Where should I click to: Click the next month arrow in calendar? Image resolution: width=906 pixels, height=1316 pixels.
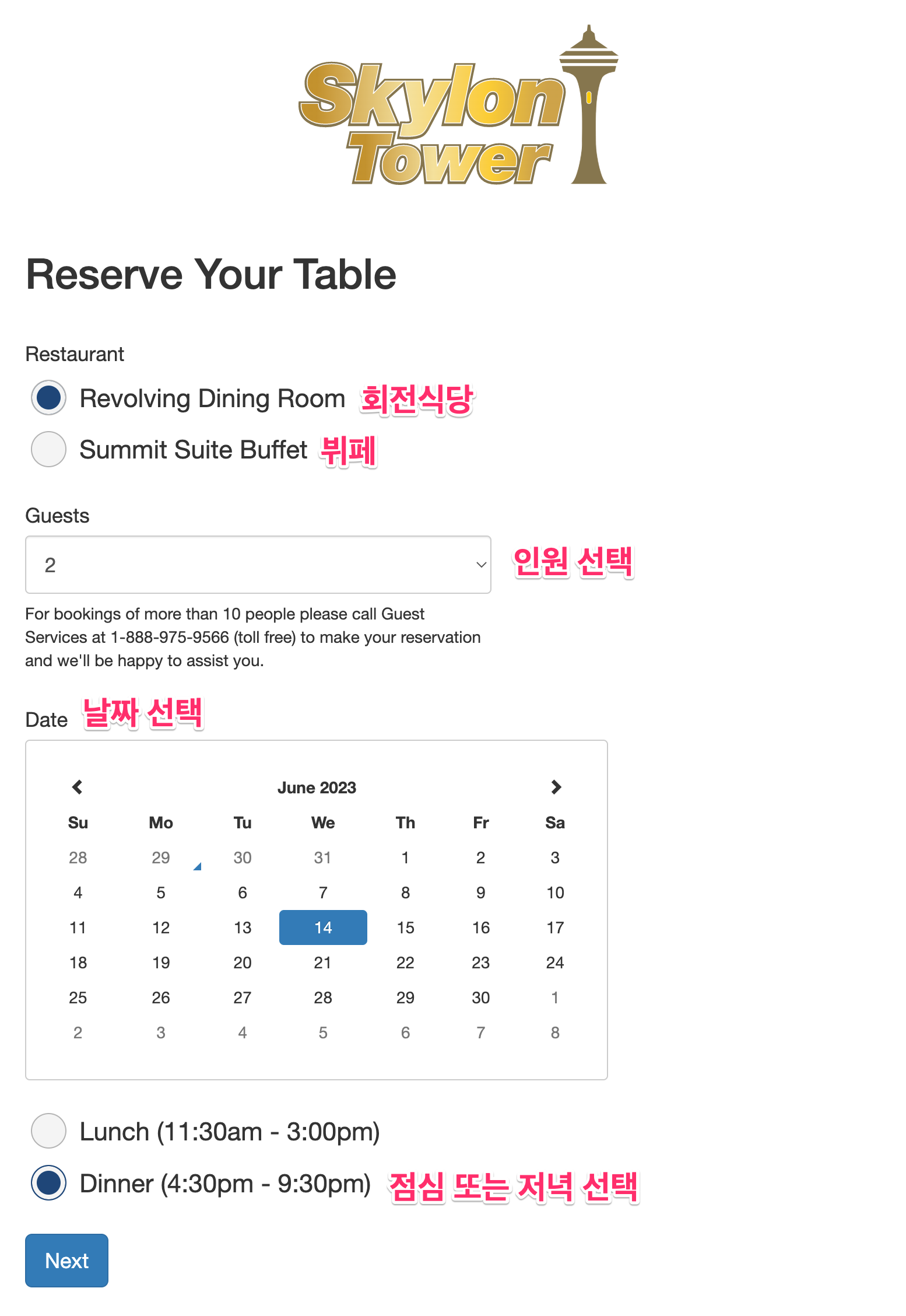pos(556,787)
